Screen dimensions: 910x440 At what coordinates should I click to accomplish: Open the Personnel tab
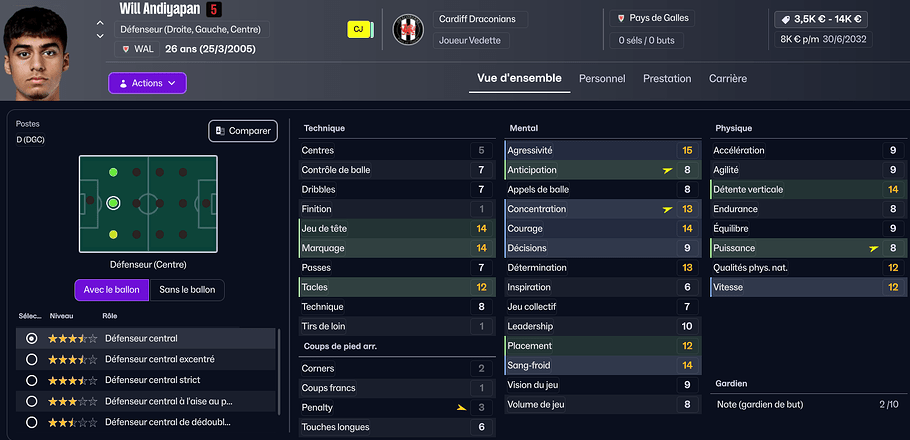[x=602, y=78]
